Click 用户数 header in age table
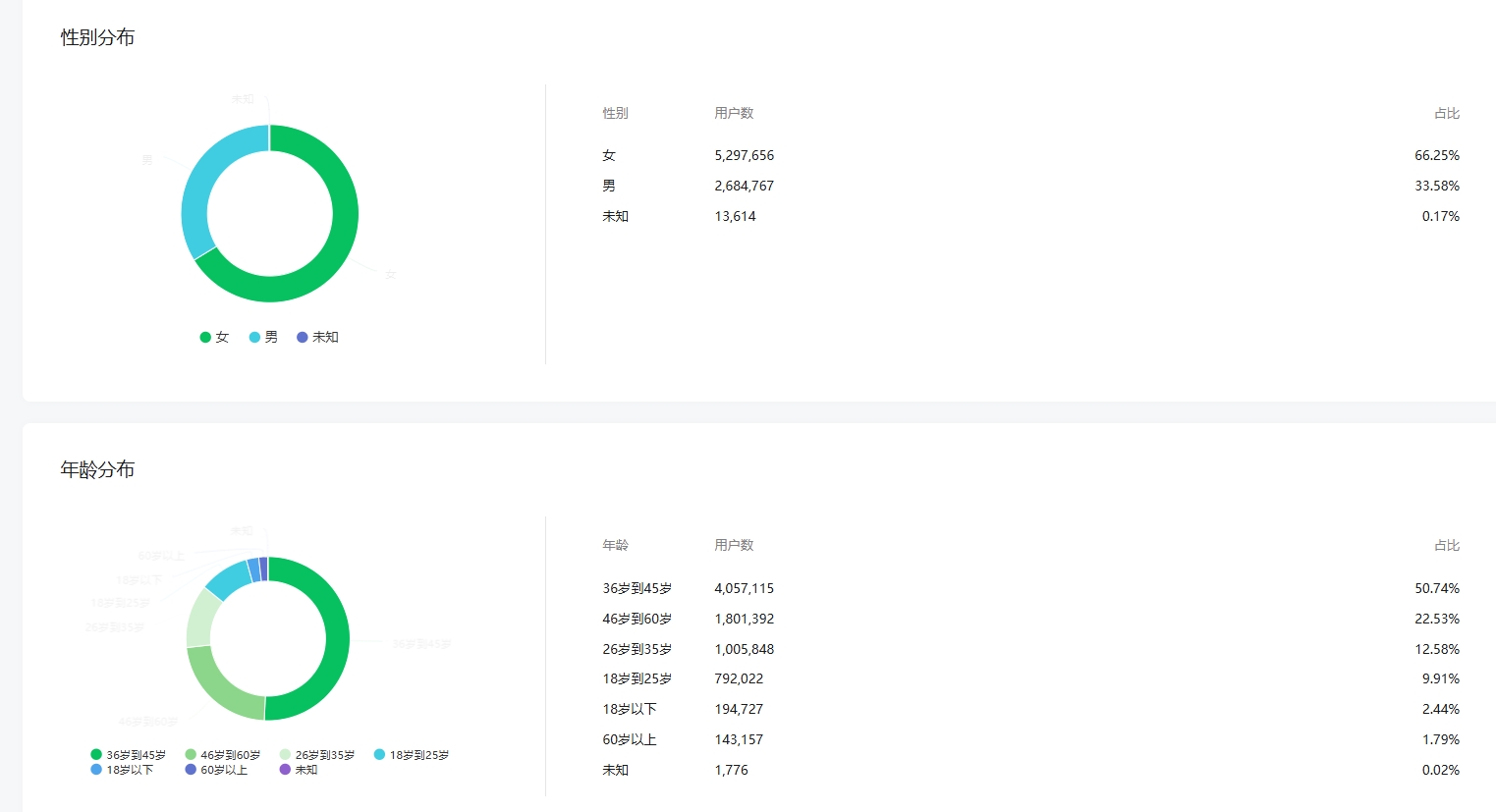Screen dimensions: 1496x812 [734, 545]
